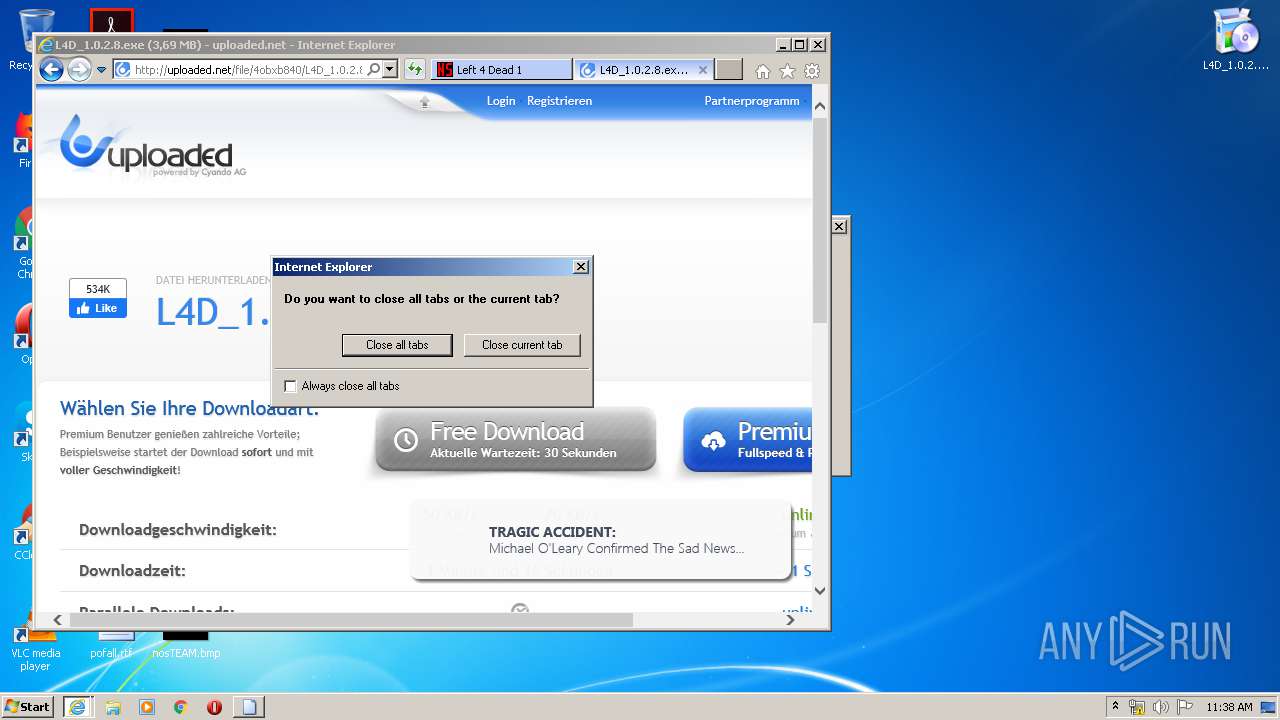Viewport: 1280px width, 720px height.
Task: Click the grey up arrow in page header
Action: pyautogui.click(x=424, y=102)
